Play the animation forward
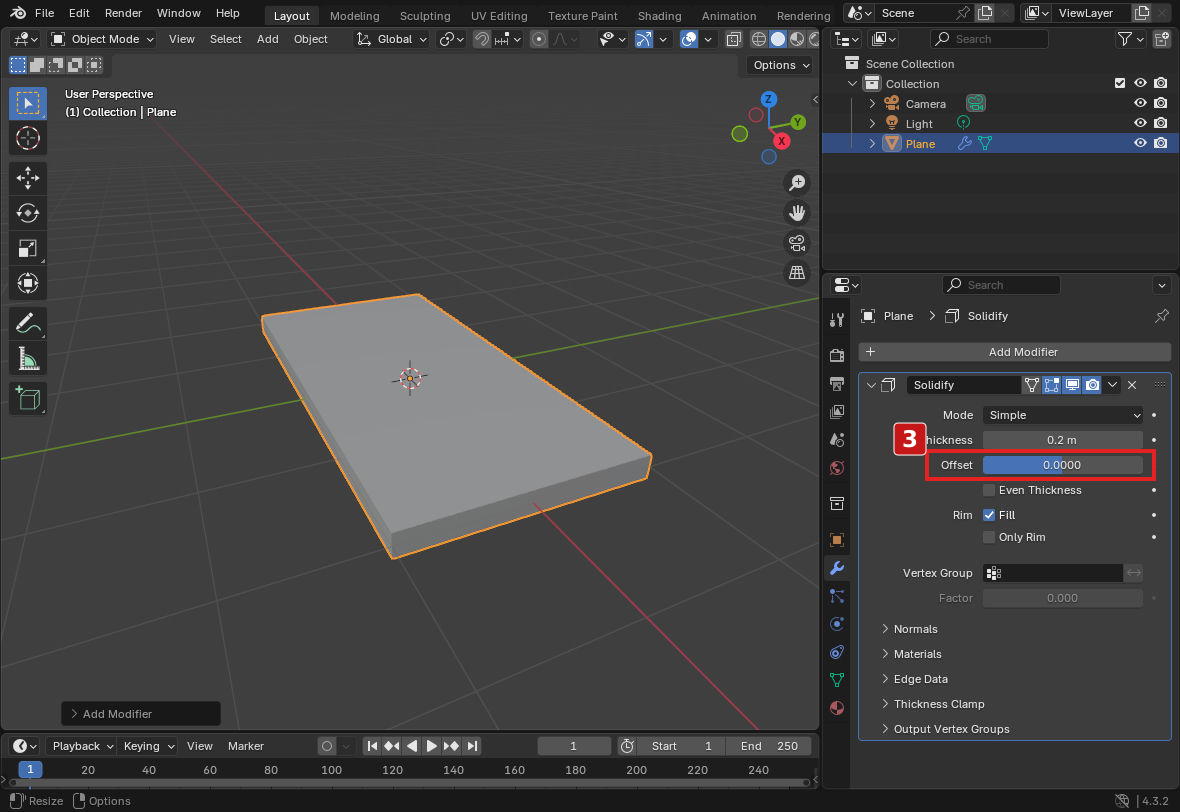This screenshot has width=1180, height=812. 431,746
